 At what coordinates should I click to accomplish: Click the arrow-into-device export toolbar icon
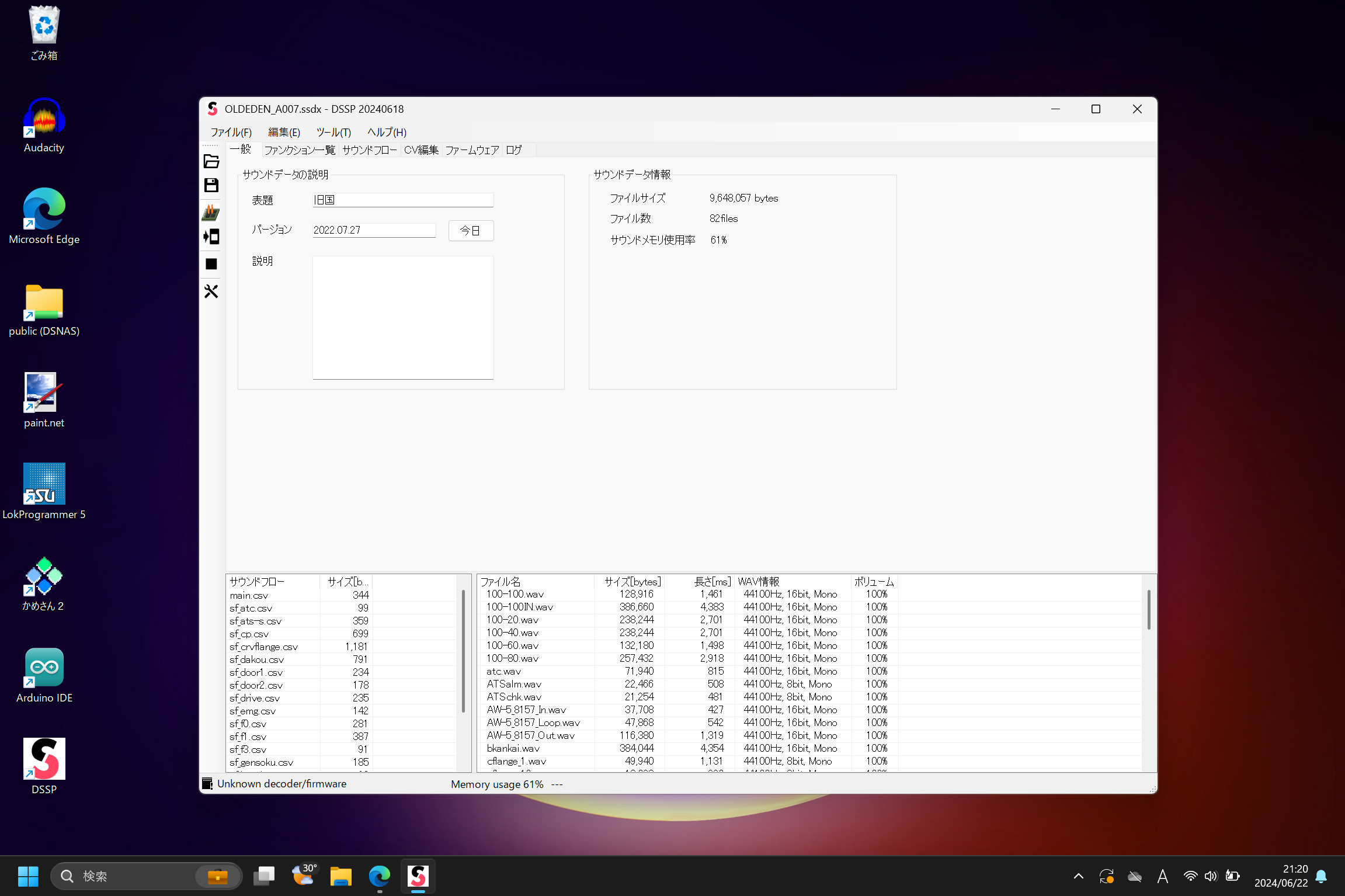[x=211, y=237]
